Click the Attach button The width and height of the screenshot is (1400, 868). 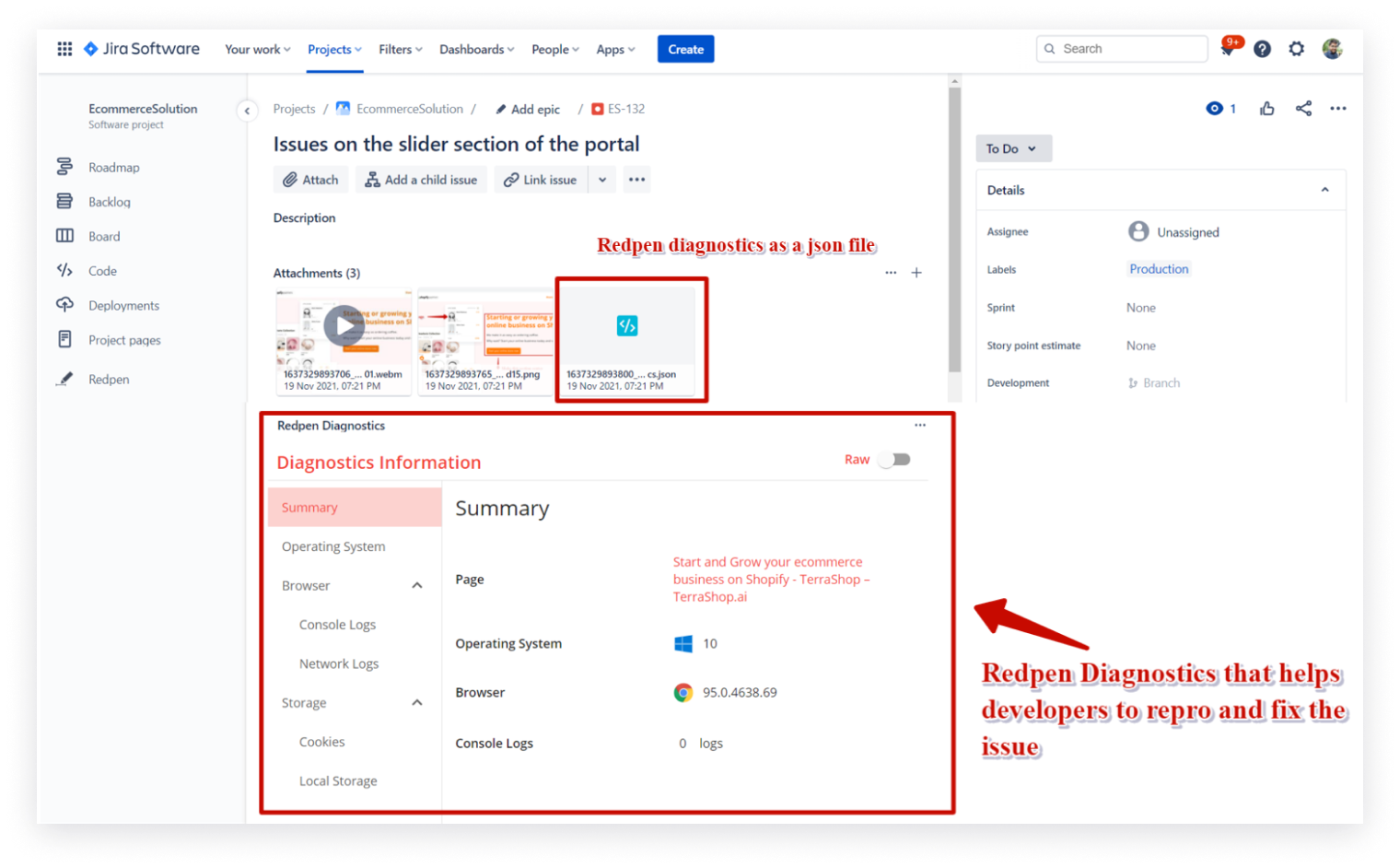(310, 180)
